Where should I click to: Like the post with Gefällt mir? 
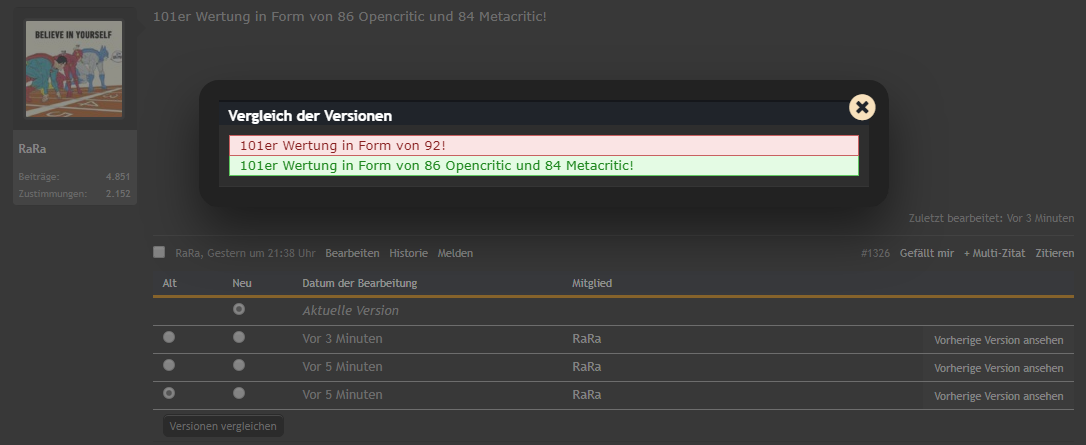point(927,253)
